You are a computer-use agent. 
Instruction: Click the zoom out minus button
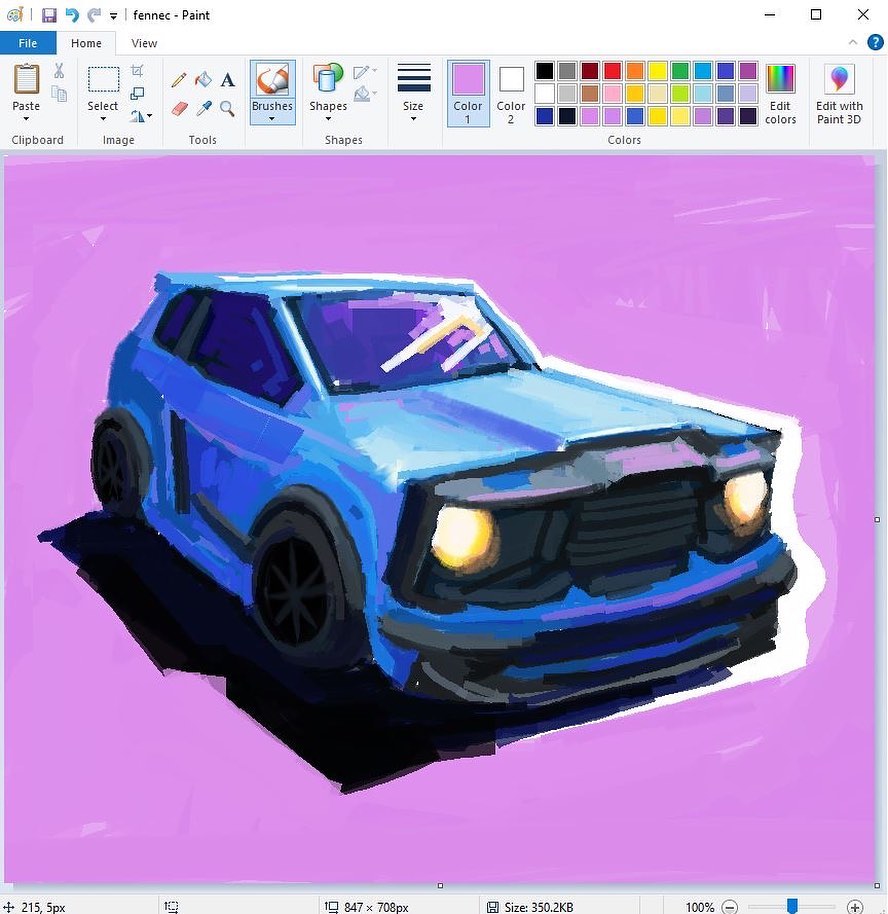(x=729, y=907)
